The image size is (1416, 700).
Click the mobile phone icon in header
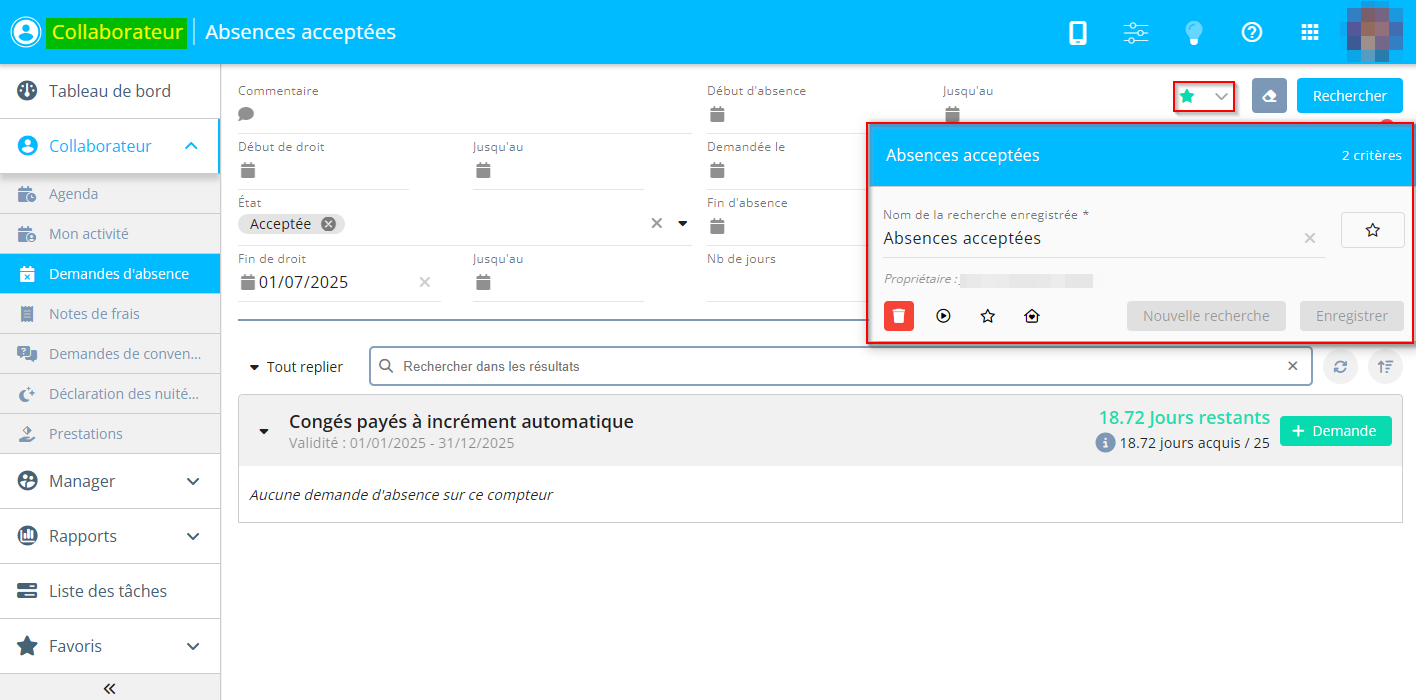[x=1078, y=33]
